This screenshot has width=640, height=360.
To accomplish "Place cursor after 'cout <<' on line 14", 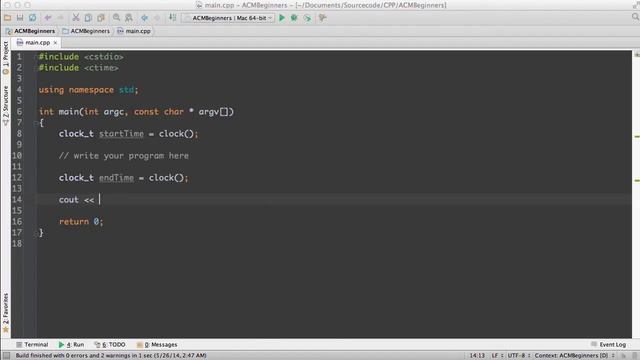I will 100,200.
